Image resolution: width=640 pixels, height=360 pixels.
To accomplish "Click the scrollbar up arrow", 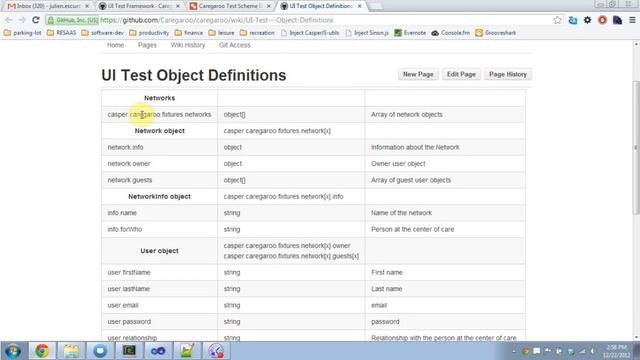I will point(636,44).
